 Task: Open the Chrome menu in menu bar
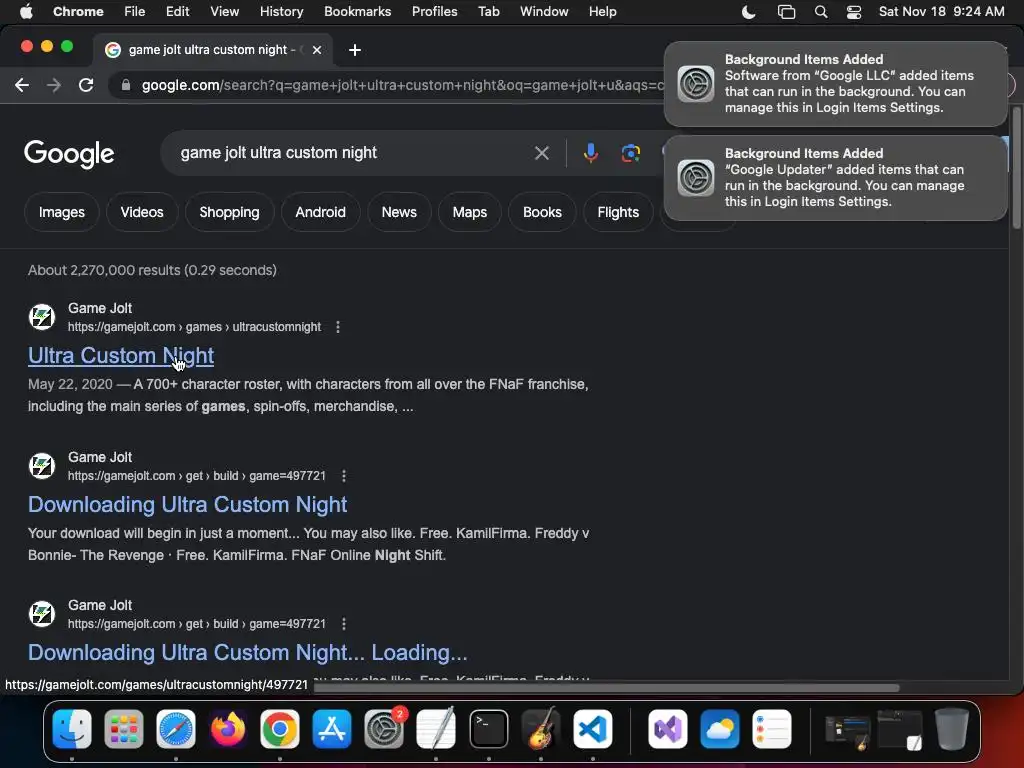(x=78, y=12)
